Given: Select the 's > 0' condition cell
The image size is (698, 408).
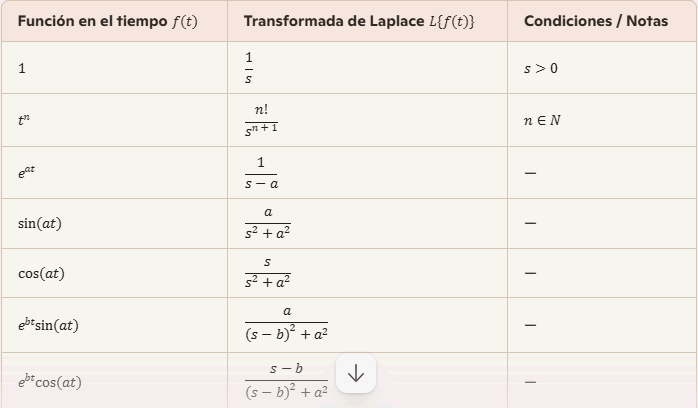Looking at the screenshot, I should (602, 68).
